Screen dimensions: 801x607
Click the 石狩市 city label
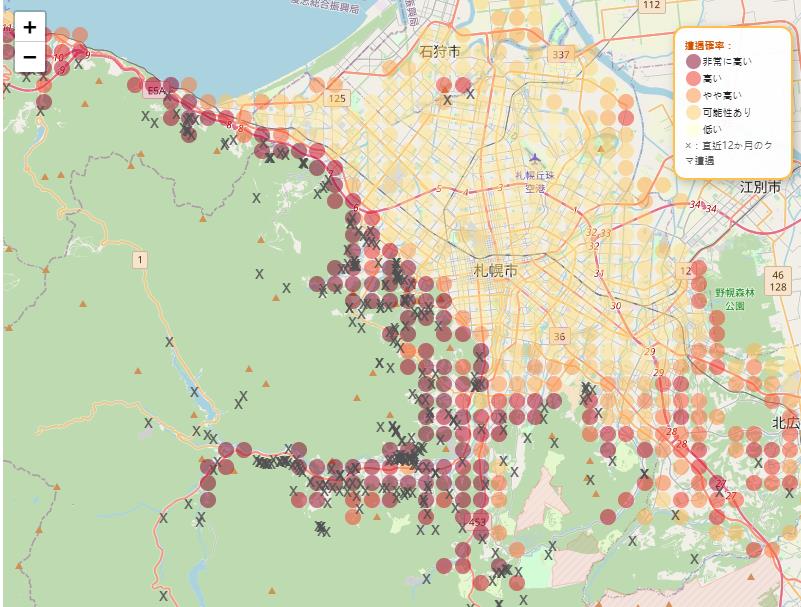pyautogui.click(x=440, y=51)
